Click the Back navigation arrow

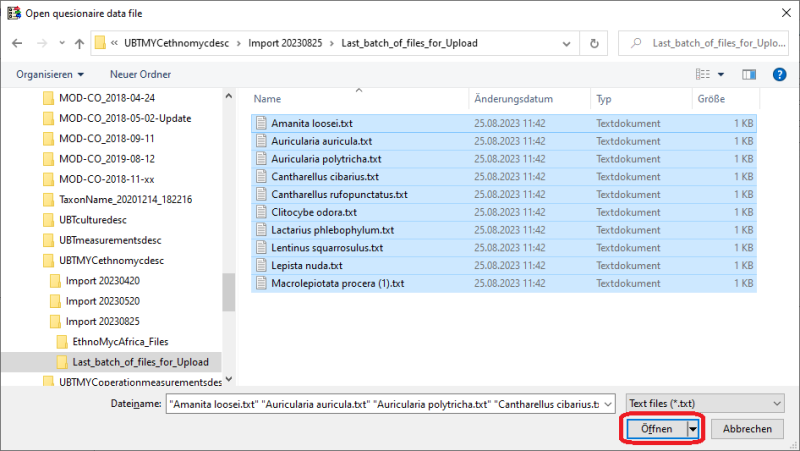tap(18, 44)
